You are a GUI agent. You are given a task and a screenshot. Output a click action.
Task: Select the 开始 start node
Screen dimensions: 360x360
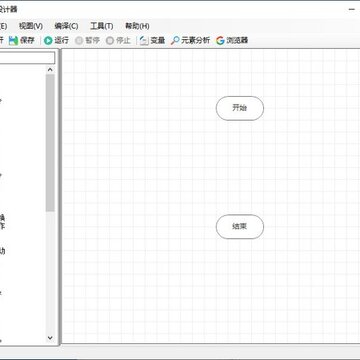[240, 108]
